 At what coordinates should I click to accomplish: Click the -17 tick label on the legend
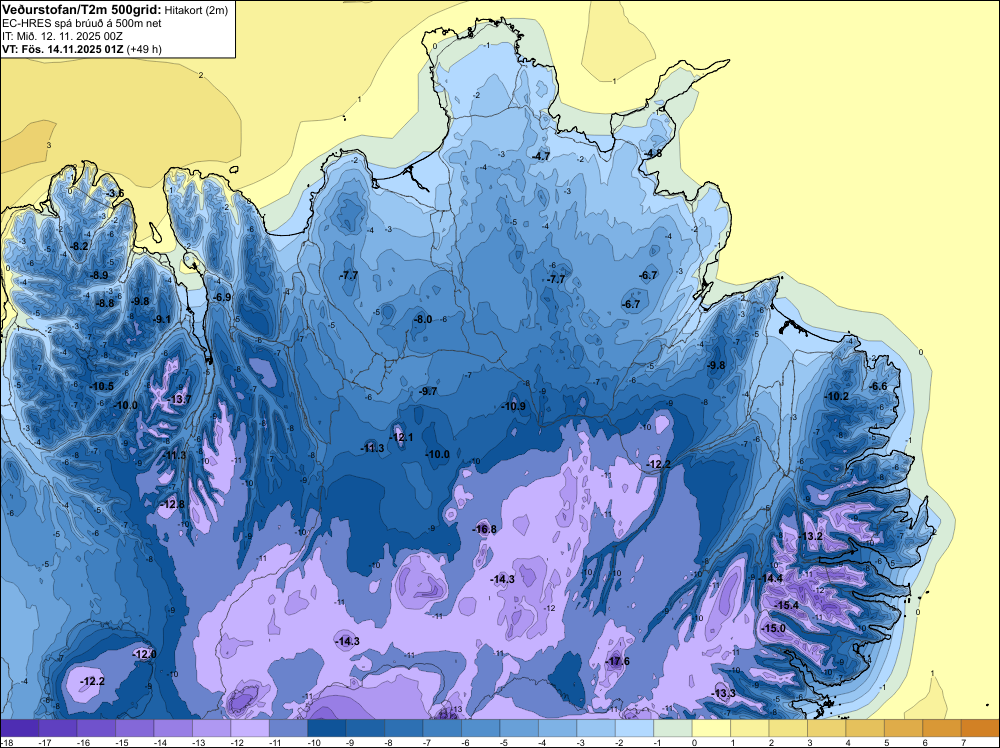pyautogui.click(x=43, y=742)
